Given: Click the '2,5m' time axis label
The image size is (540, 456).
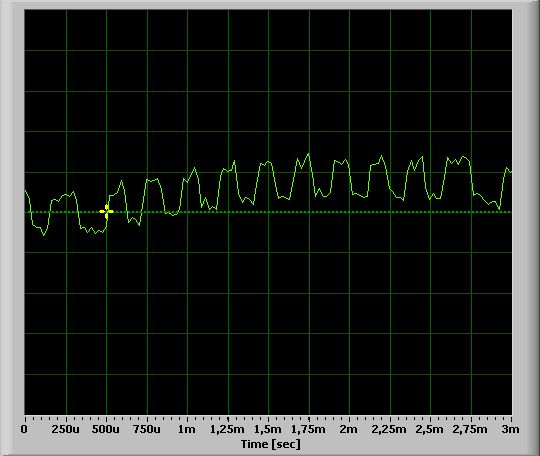Looking at the screenshot, I should coord(429,429).
